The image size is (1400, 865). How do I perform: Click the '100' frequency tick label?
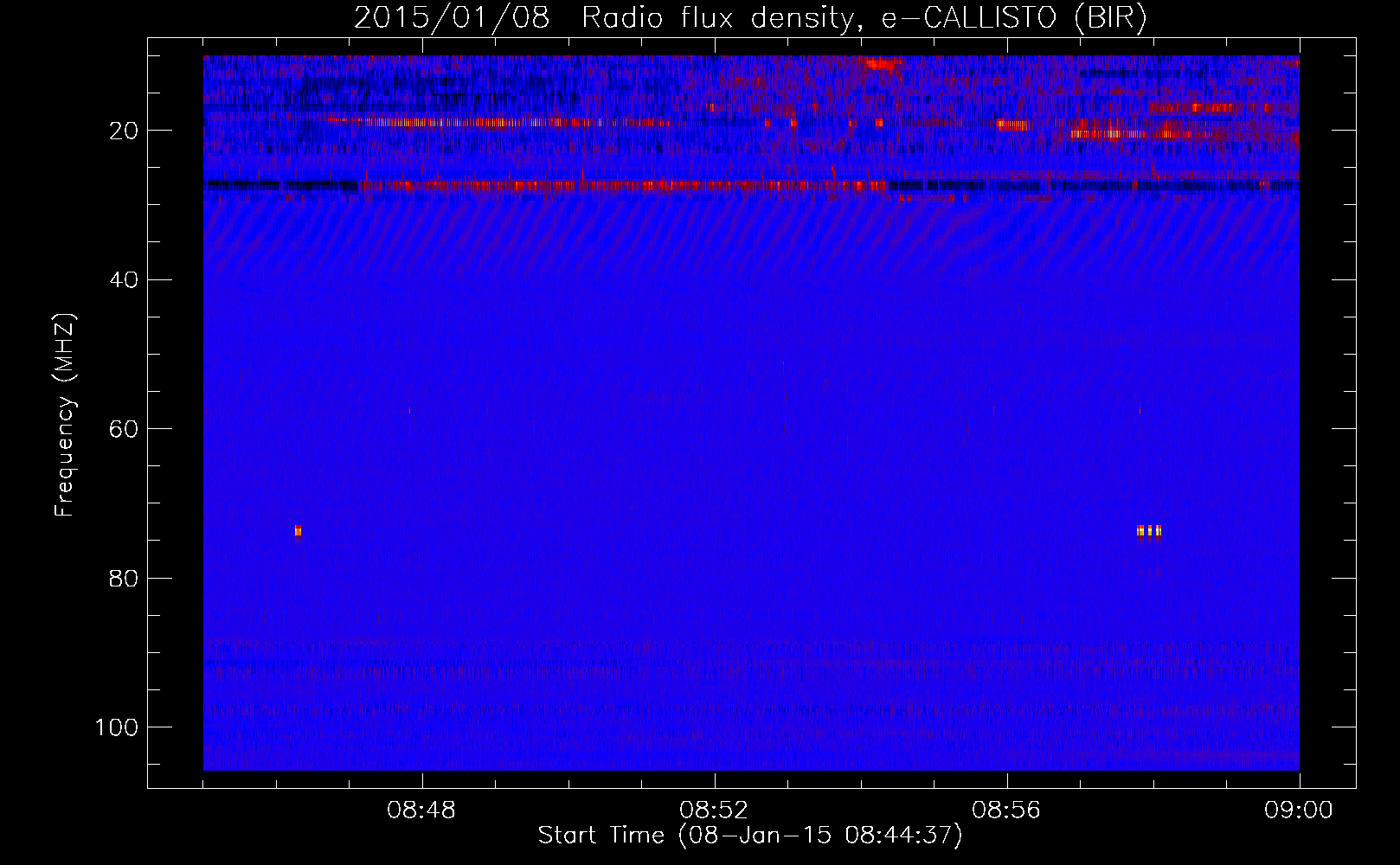117,727
